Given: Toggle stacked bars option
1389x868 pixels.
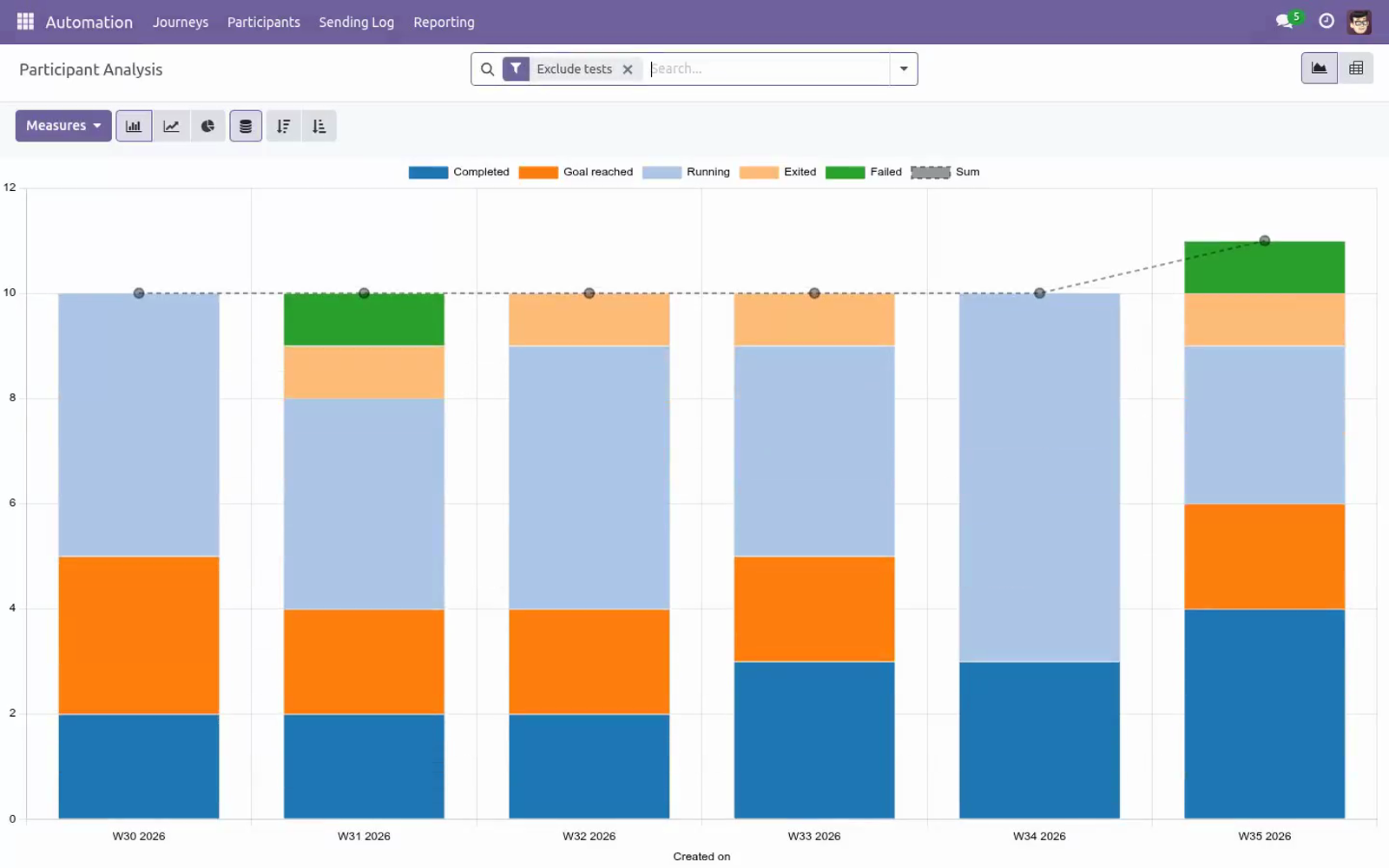Looking at the screenshot, I should (x=246, y=126).
